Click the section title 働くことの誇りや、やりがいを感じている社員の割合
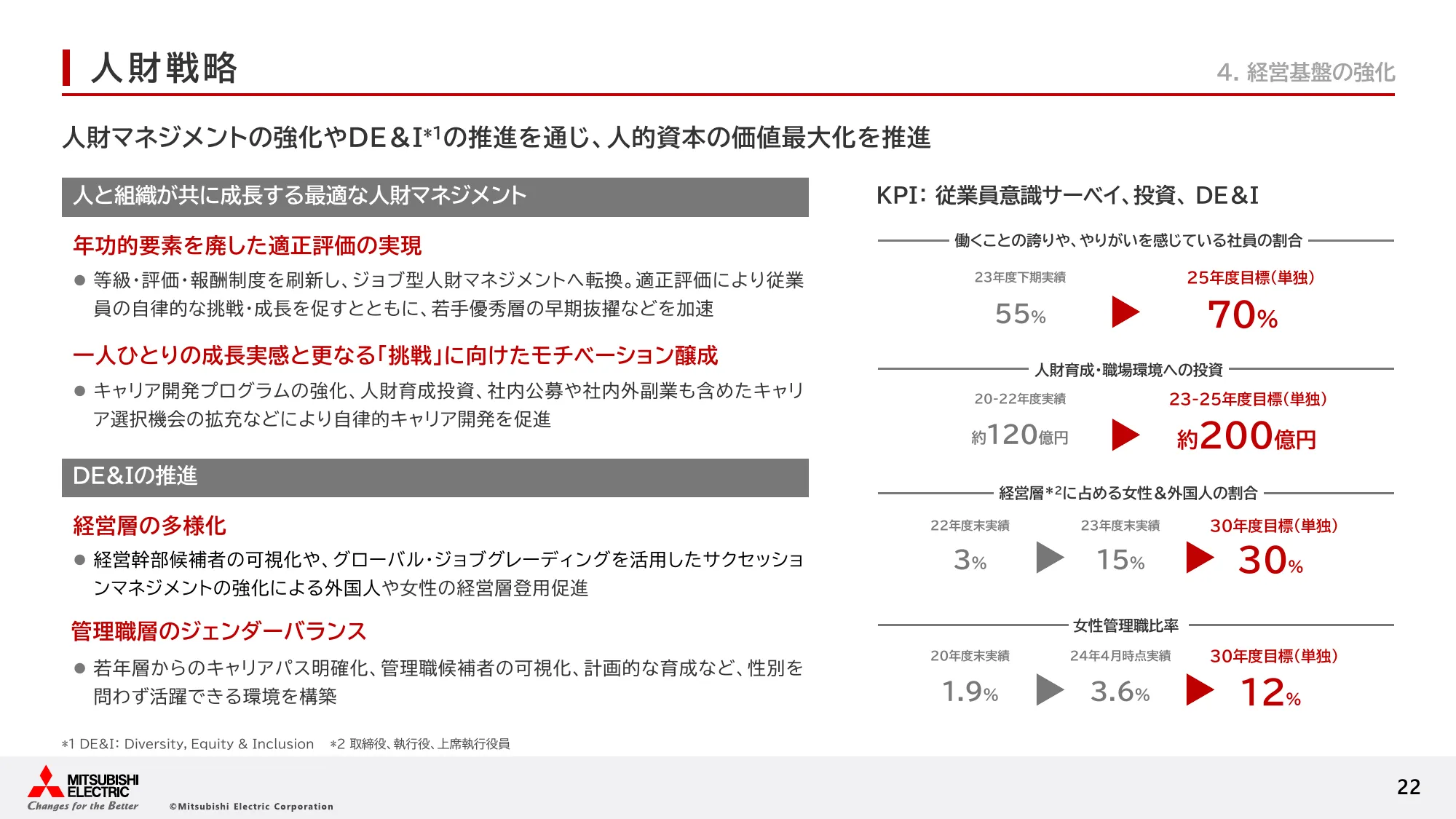1456x819 pixels. tap(1128, 240)
